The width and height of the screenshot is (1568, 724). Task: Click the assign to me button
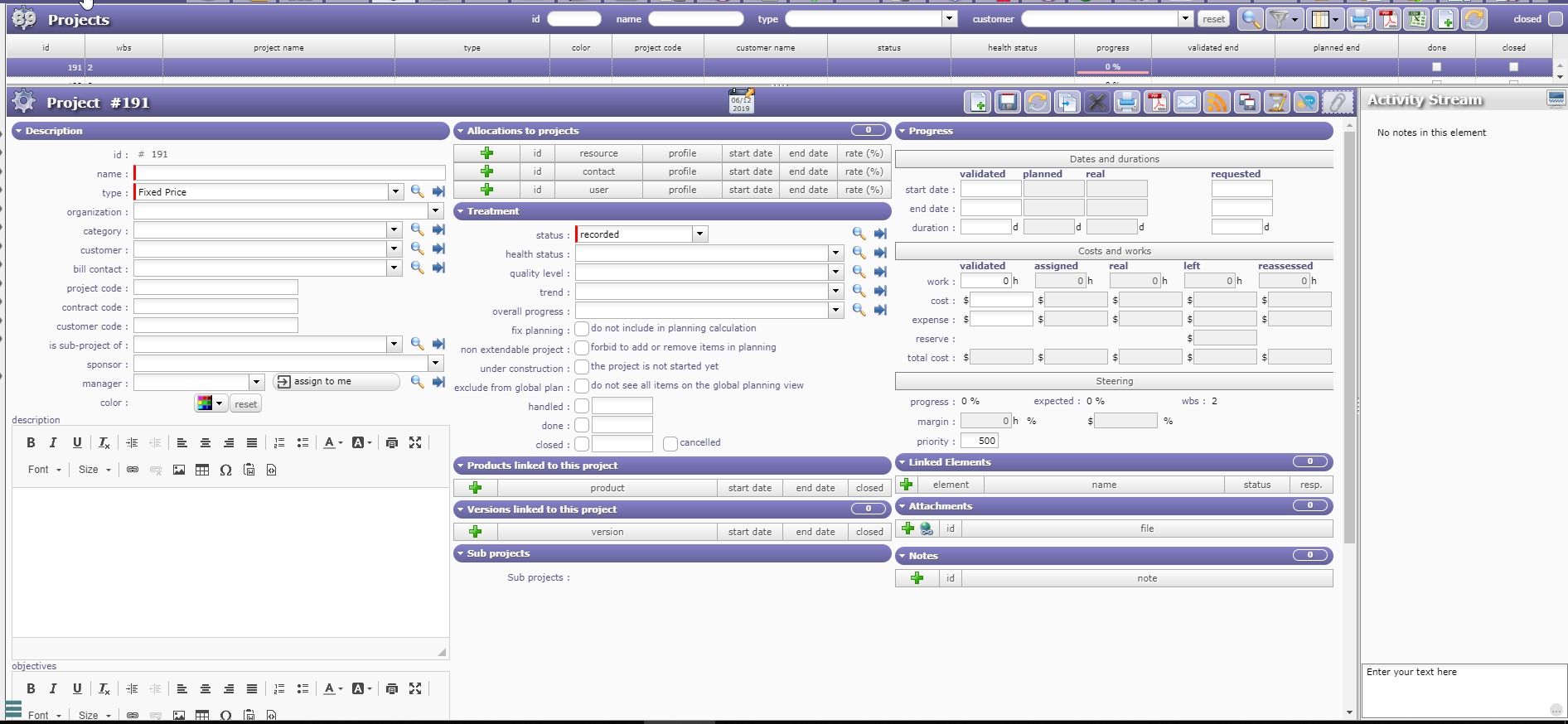336,382
